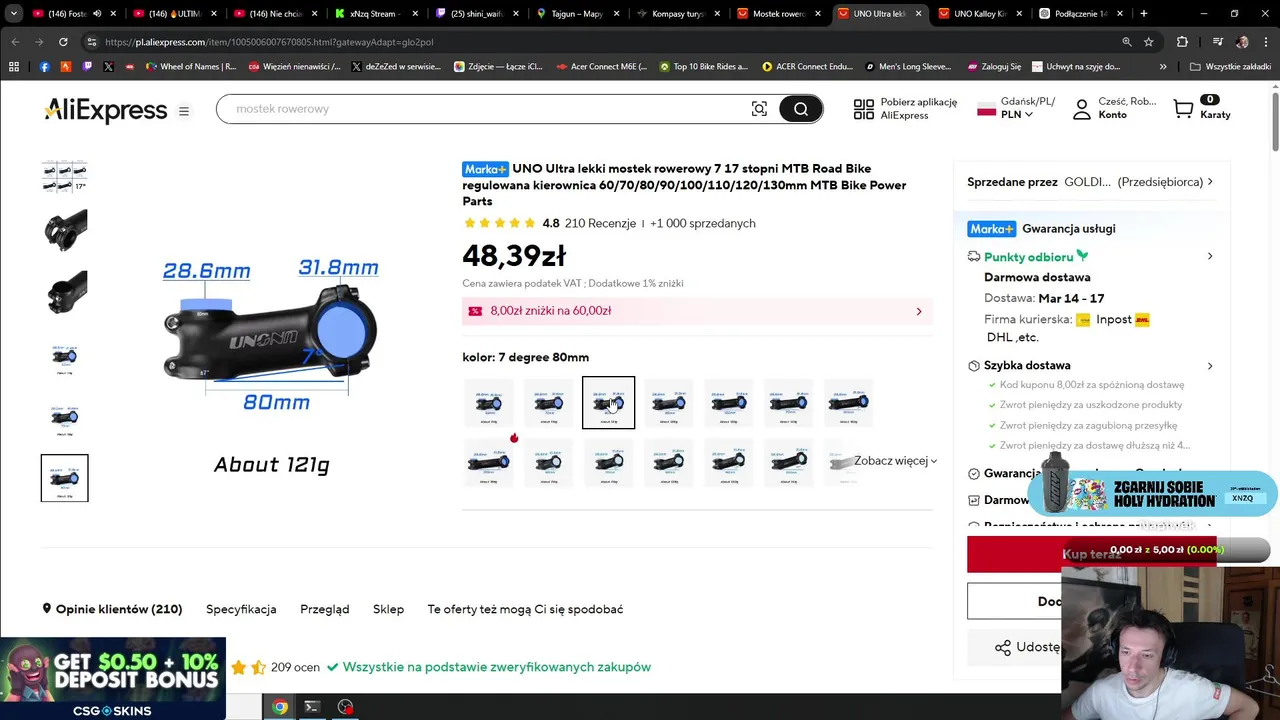Click the share icon next to Udostępnij
The height and width of the screenshot is (720, 1280).
coord(1002,647)
